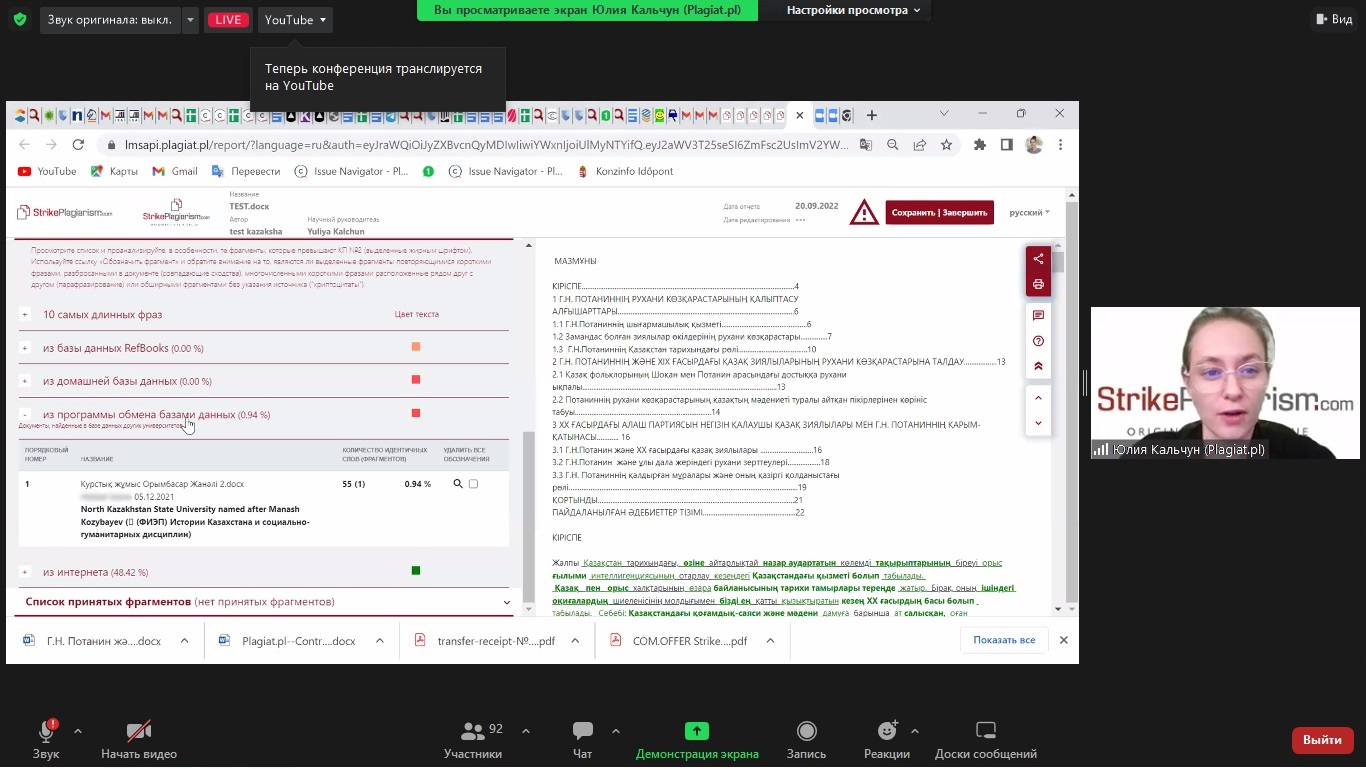This screenshot has width=1366, height=769.
Task: Click the StrikePlagiarism logo in report header
Action: click(64, 212)
